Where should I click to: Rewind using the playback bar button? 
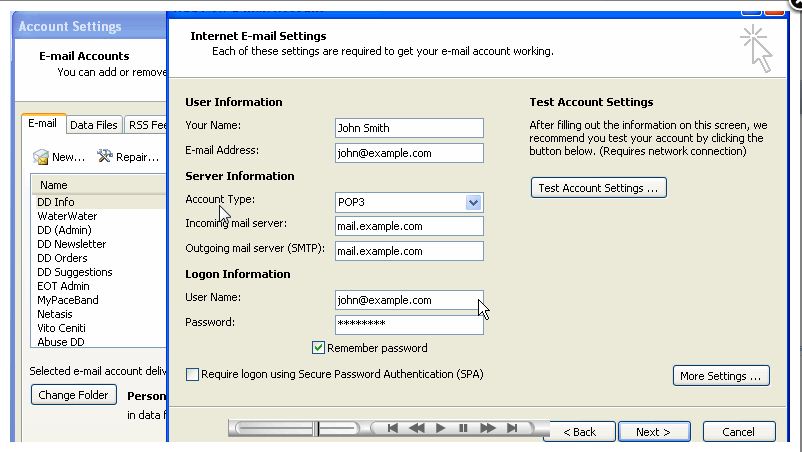pos(416,428)
